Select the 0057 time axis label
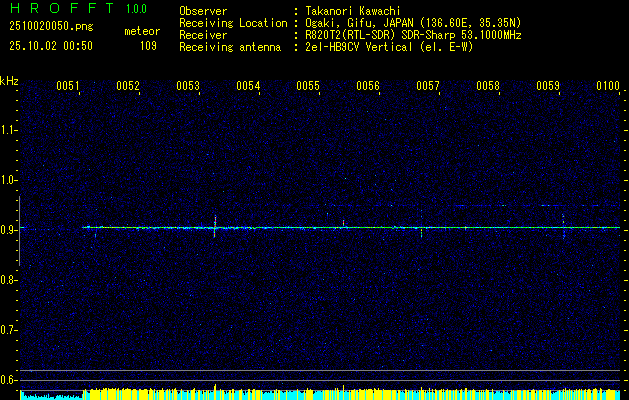629x400 pixels. [x=428, y=86]
